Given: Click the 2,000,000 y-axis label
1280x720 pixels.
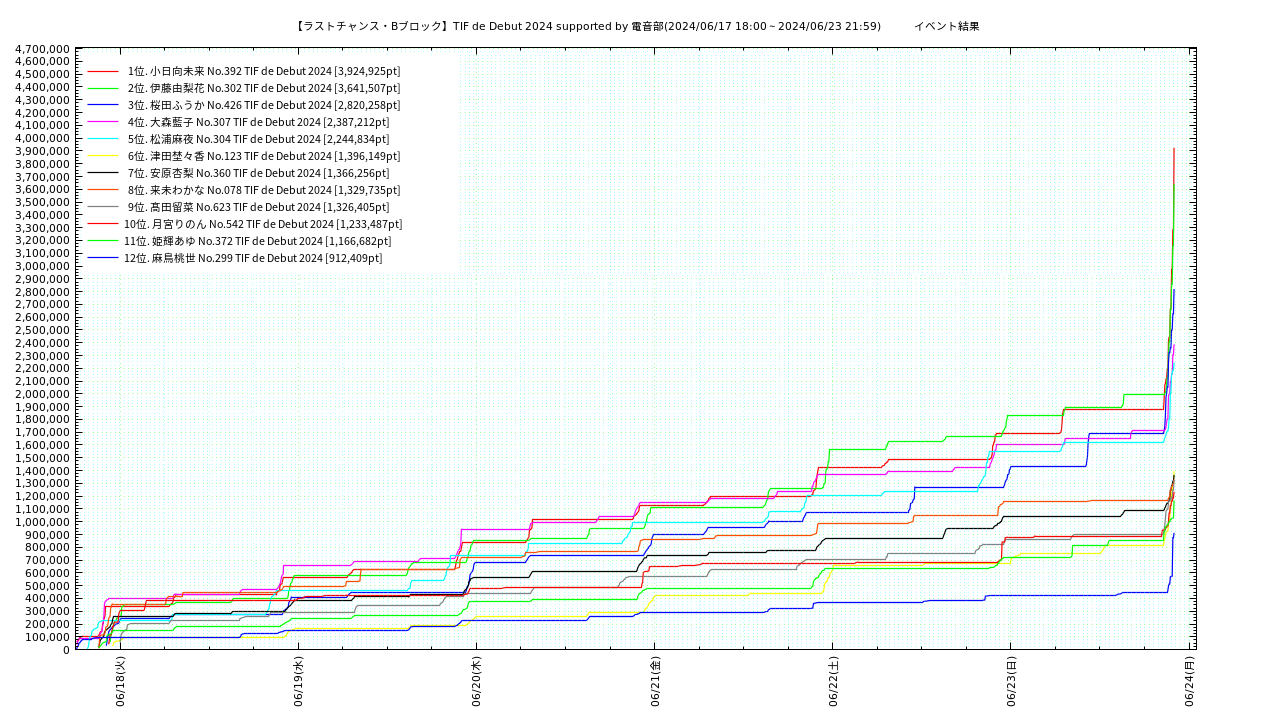Looking at the screenshot, I should pyautogui.click(x=42, y=395).
